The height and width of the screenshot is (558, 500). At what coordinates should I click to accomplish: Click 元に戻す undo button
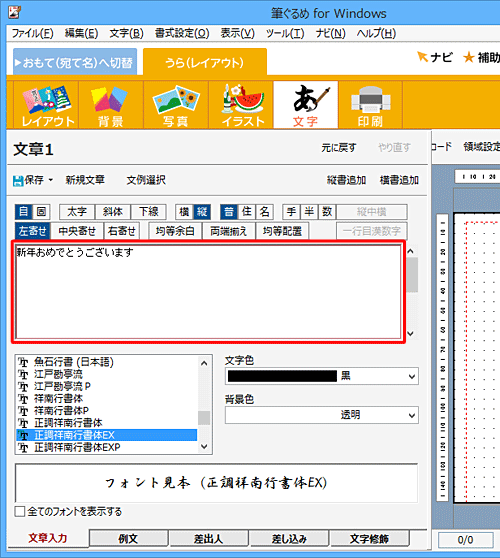338,147
